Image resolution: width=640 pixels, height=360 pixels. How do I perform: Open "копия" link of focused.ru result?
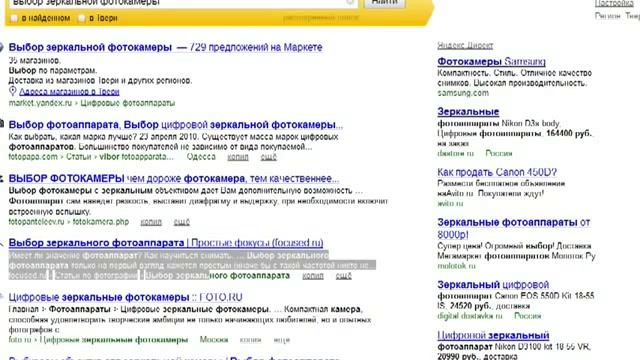pyautogui.click(x=313, y=276)
